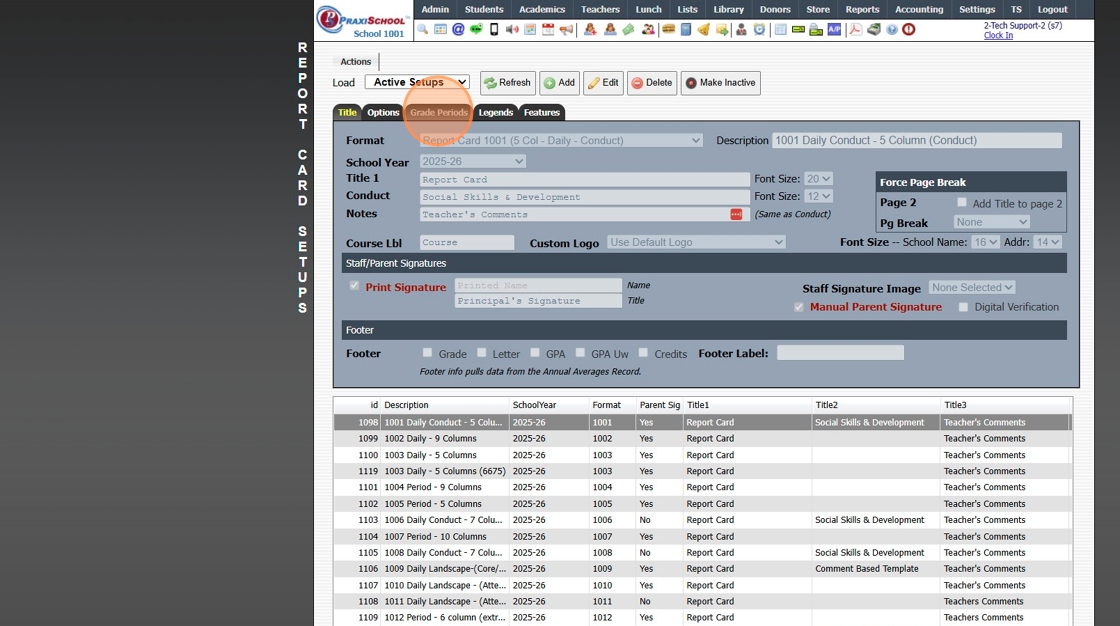This screenshot has height=626, width=1120.
Task: Enable the footer Letter checkbox
Action: tap(481, 353)
